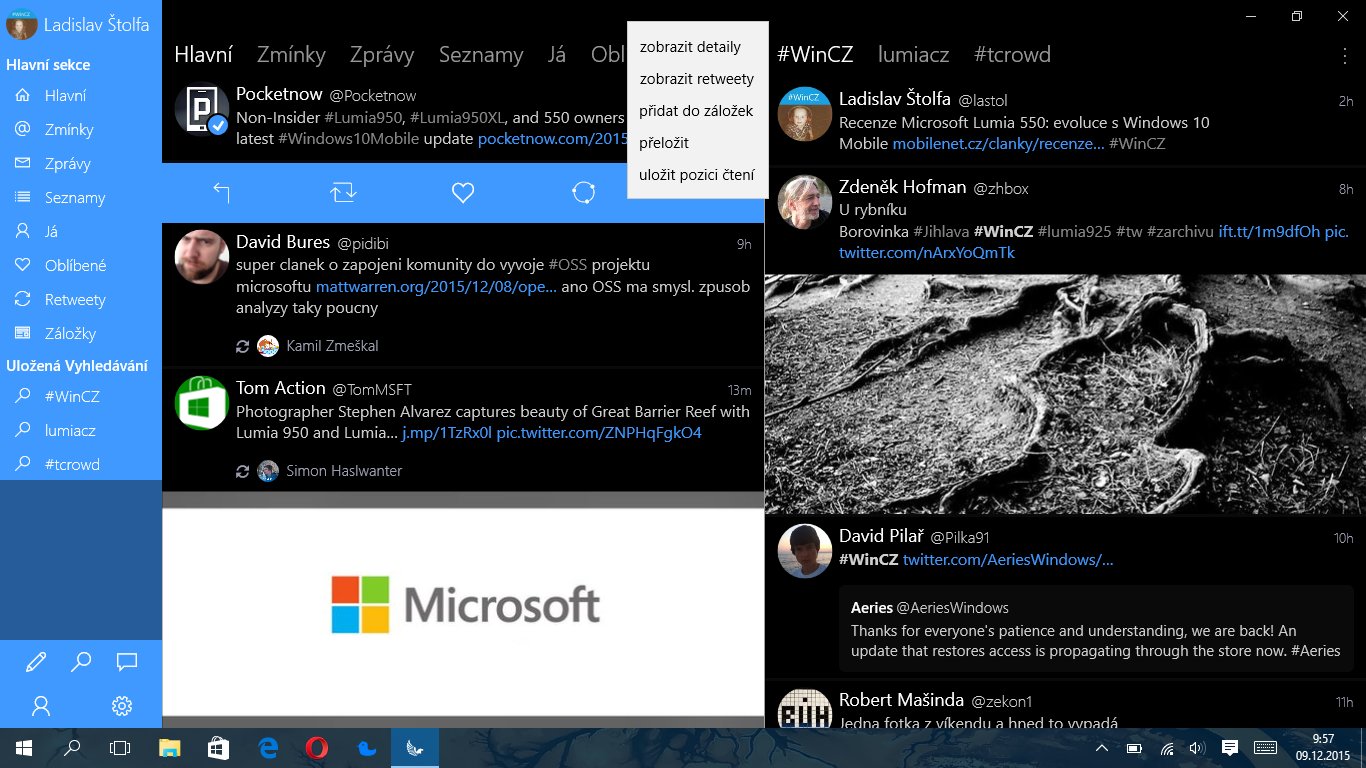The width and height of the screenshot is (1366, 768).
Task: Open Zprávy in the sidebar
Action: [80, 164]
